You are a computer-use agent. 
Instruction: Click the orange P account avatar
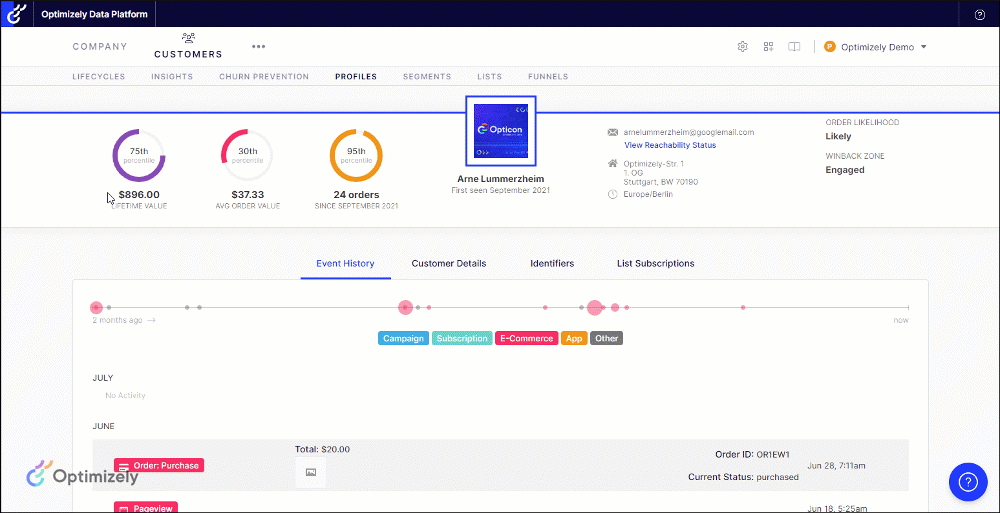[x=830, y=47]
